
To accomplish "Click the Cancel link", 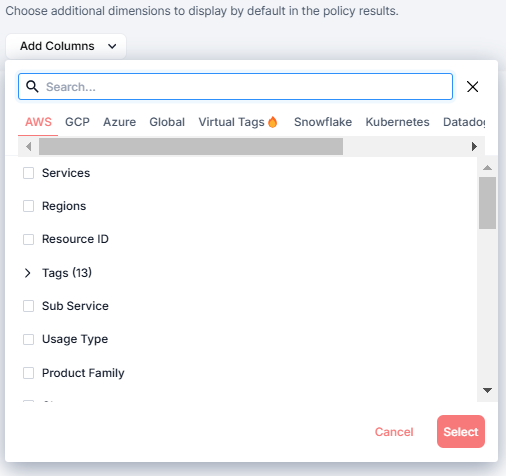I will point(394,432).
